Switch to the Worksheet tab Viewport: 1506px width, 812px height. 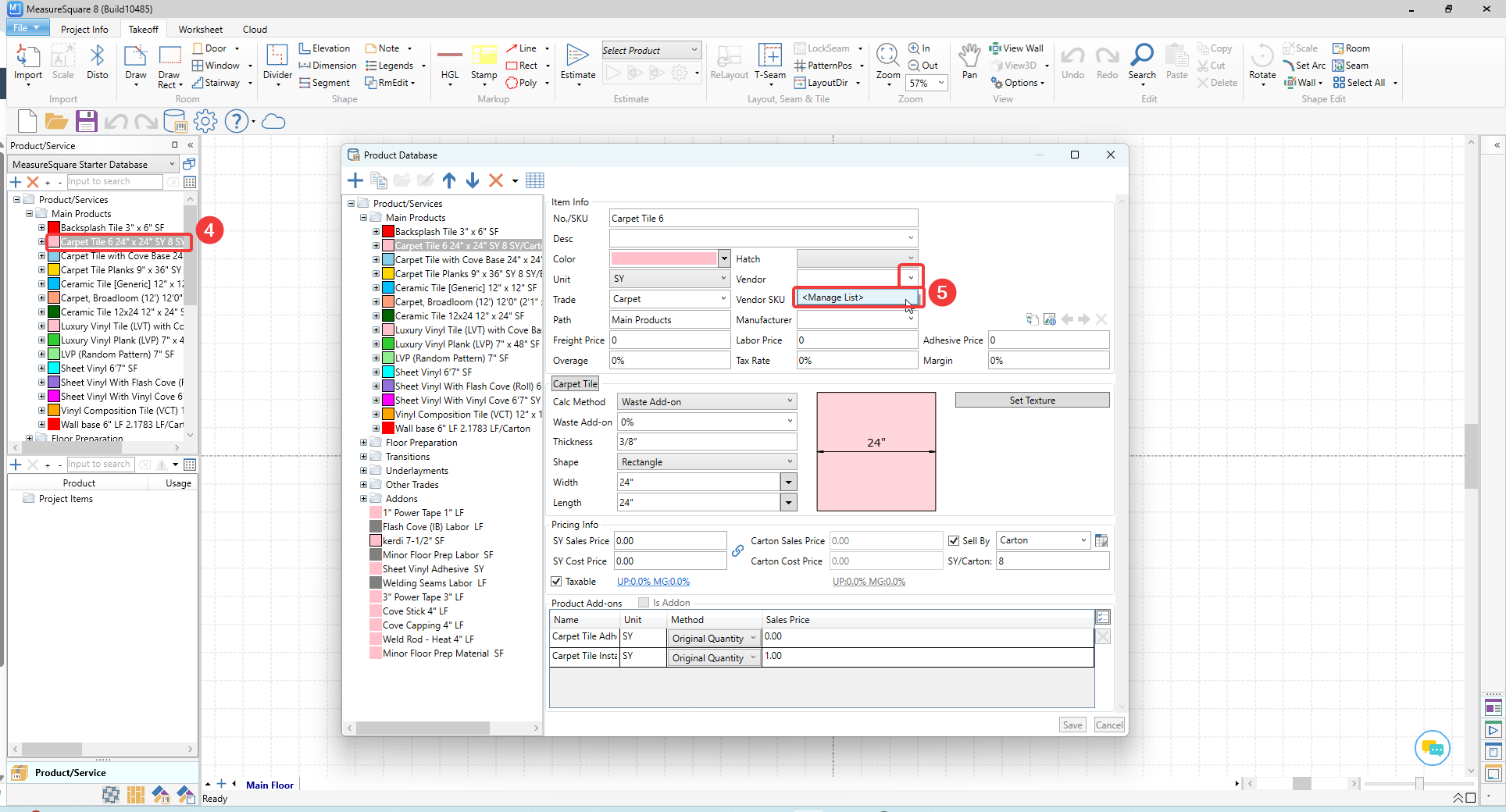[x=201, y=29]
